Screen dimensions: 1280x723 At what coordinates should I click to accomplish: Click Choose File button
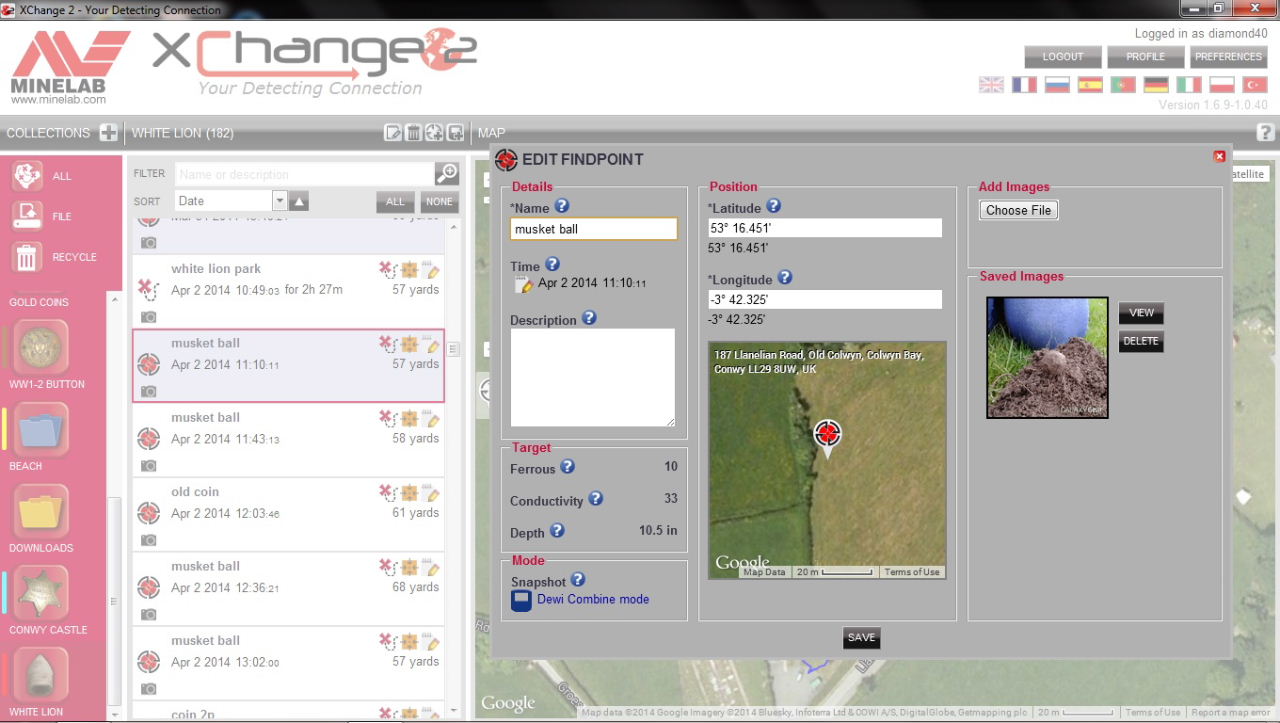coord(1018,210)
